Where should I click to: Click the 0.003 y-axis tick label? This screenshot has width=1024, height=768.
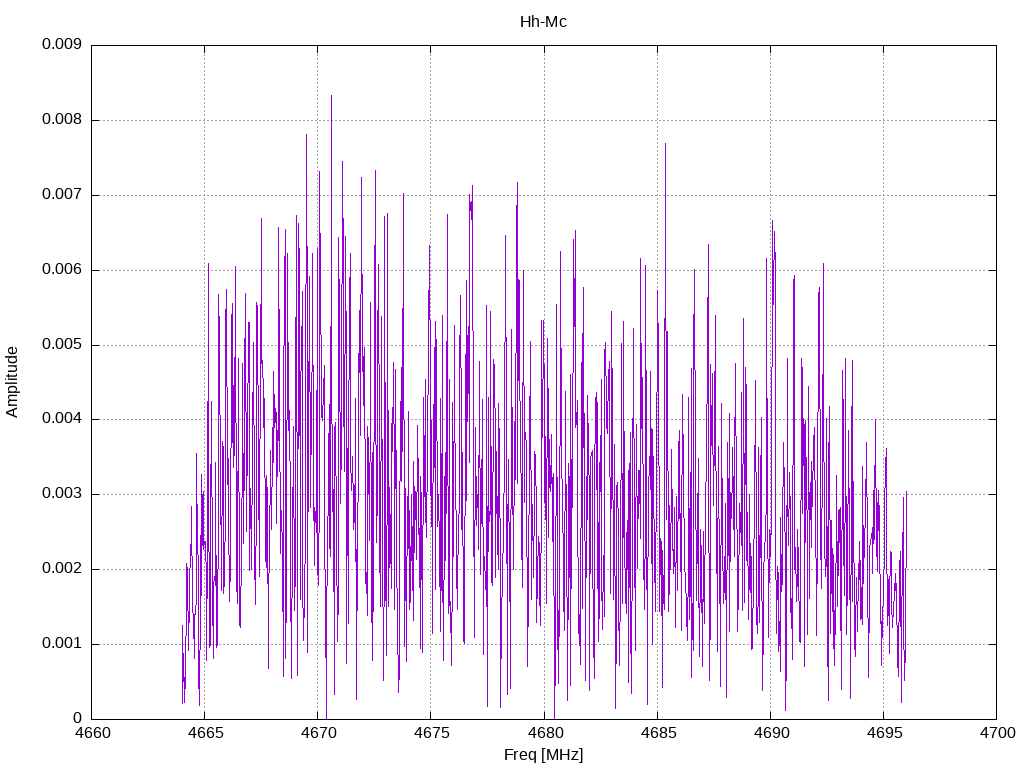pyautogui.click(x=62, y=494)
